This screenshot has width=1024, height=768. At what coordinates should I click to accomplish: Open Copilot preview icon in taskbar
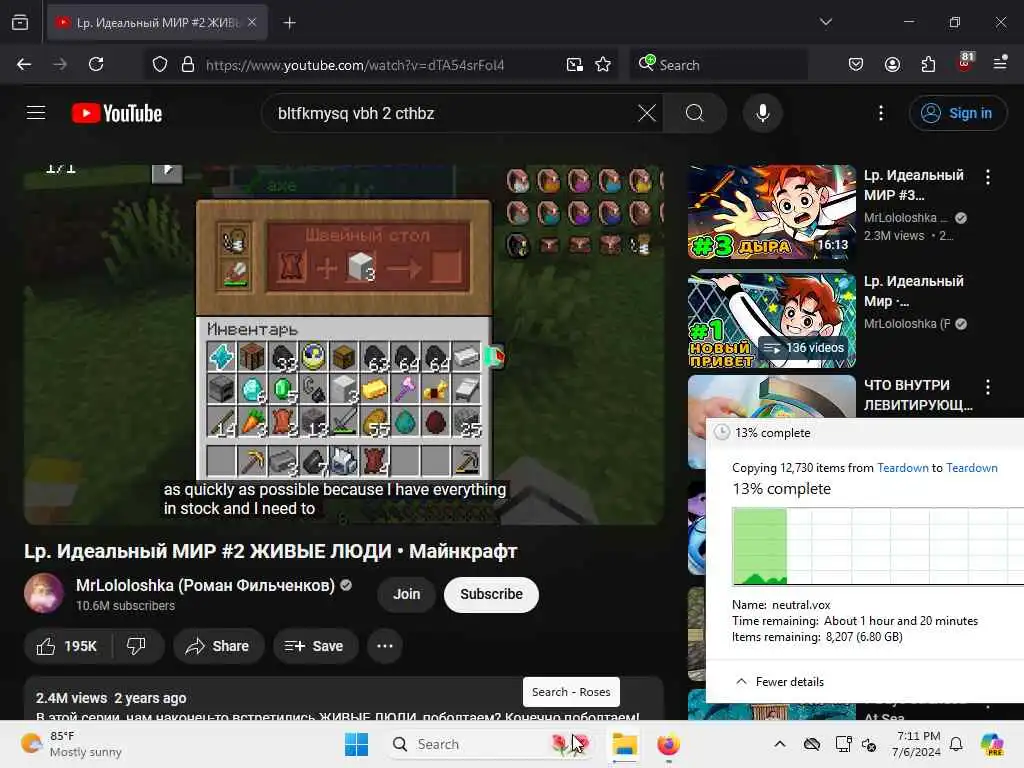tap(992, 744)
